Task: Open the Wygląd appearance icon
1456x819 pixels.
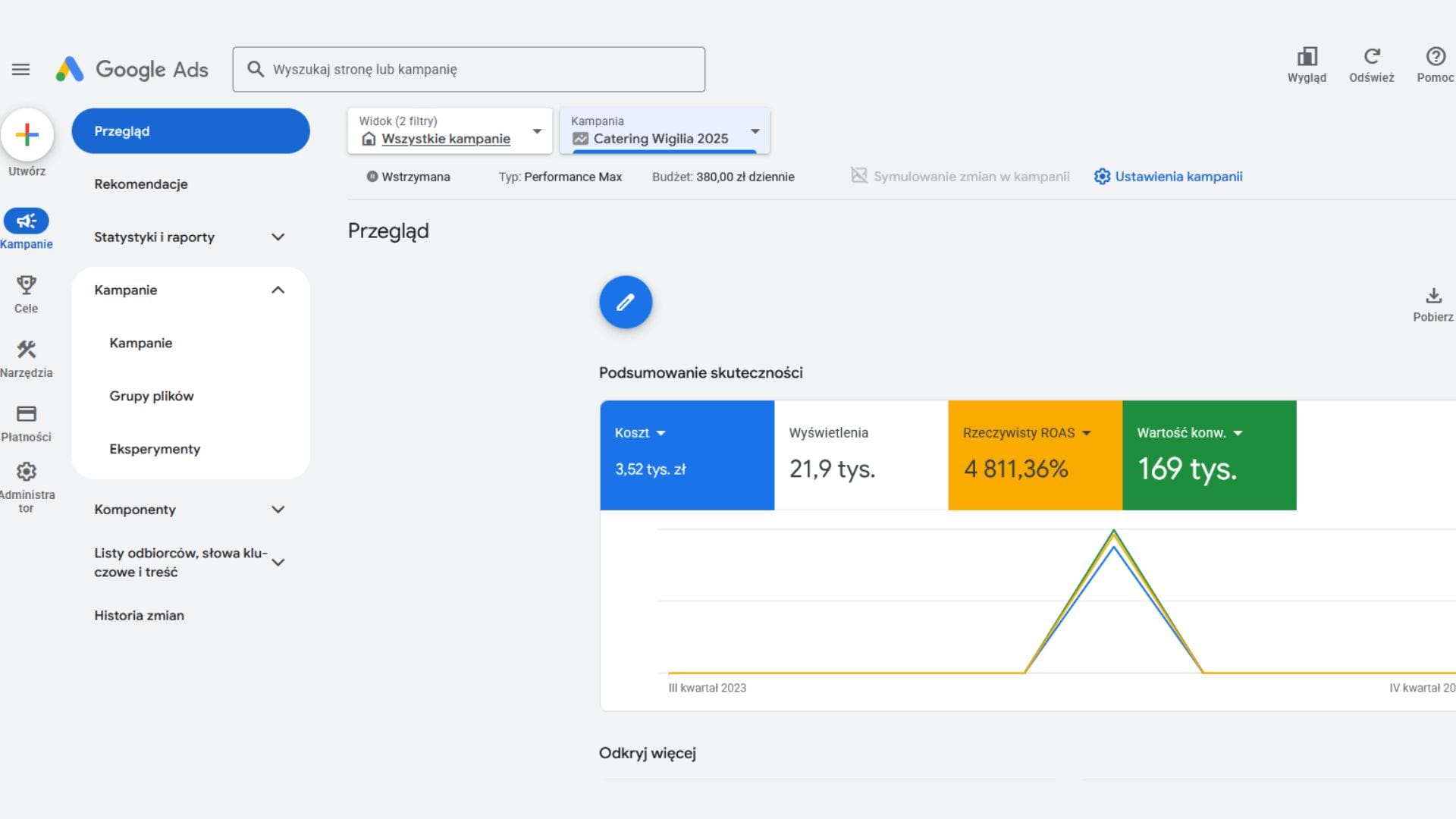Action: point(1307,57)
